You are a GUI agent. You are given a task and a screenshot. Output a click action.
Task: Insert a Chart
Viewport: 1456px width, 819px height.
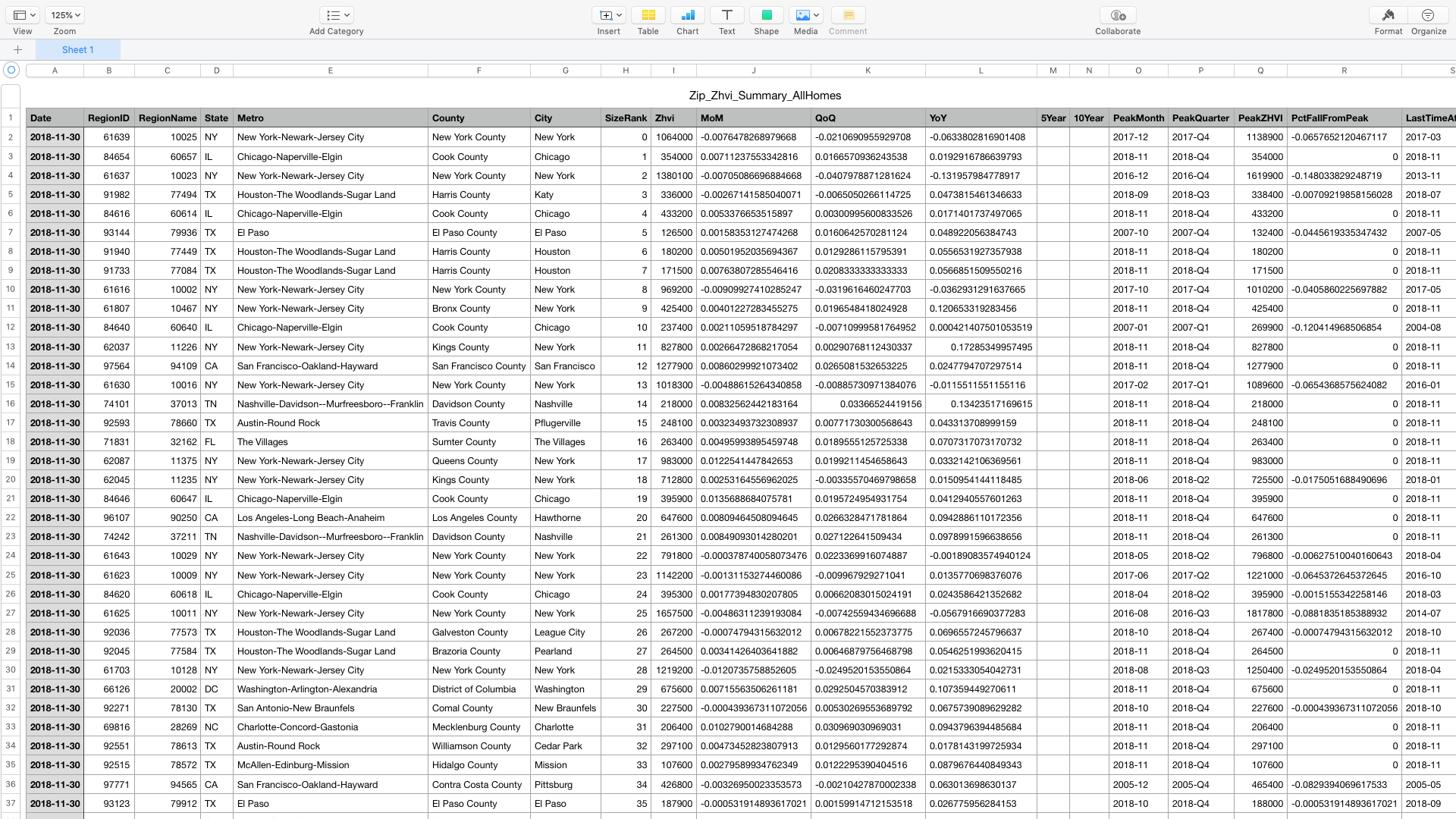[687, 15]
